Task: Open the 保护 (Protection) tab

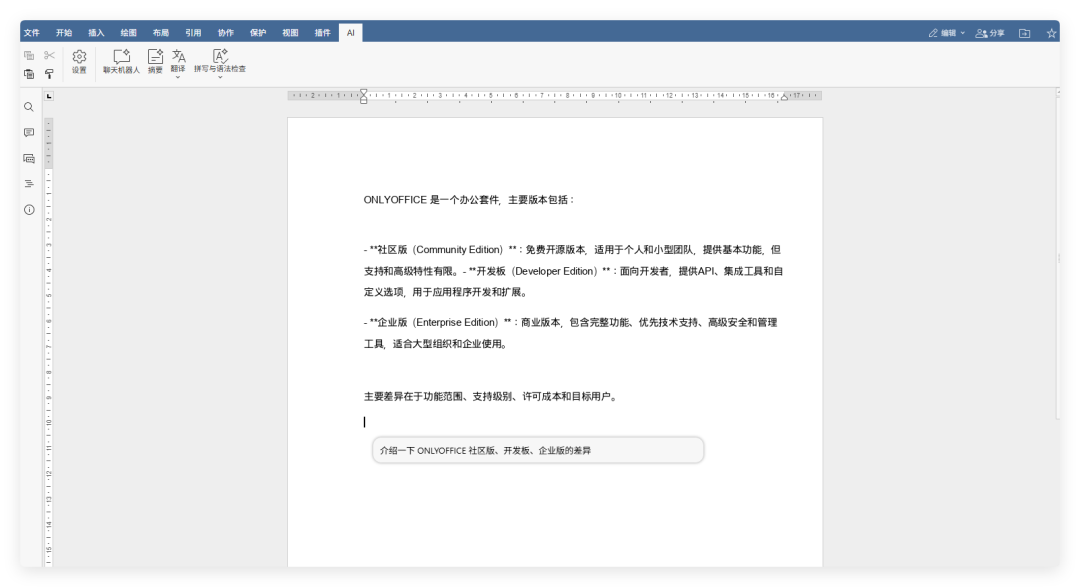Action: [x=258, y=32]
